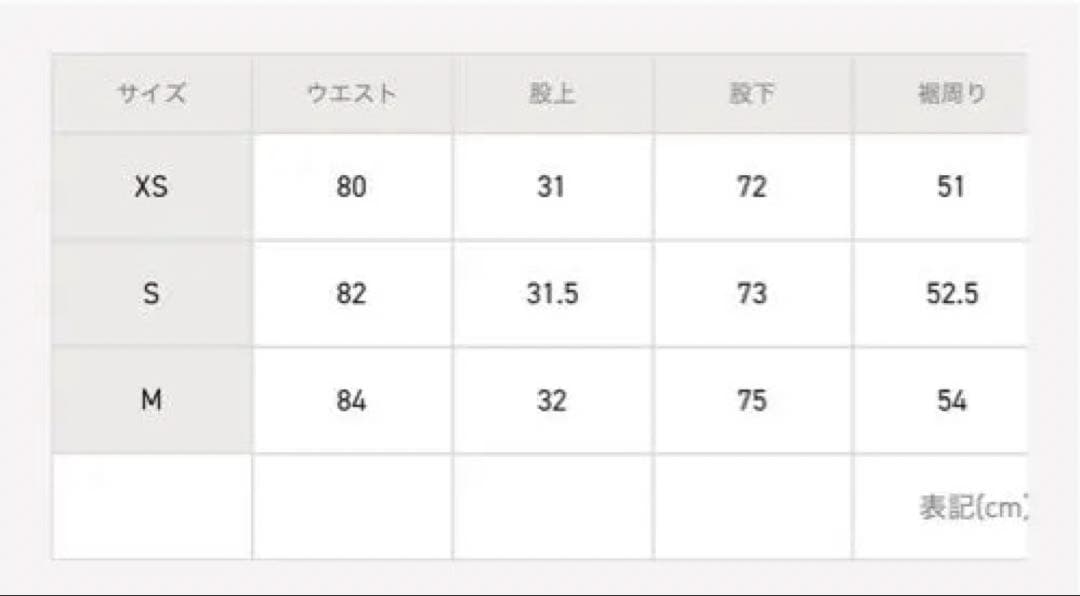Click the XS hem value 51

point(951,187)
